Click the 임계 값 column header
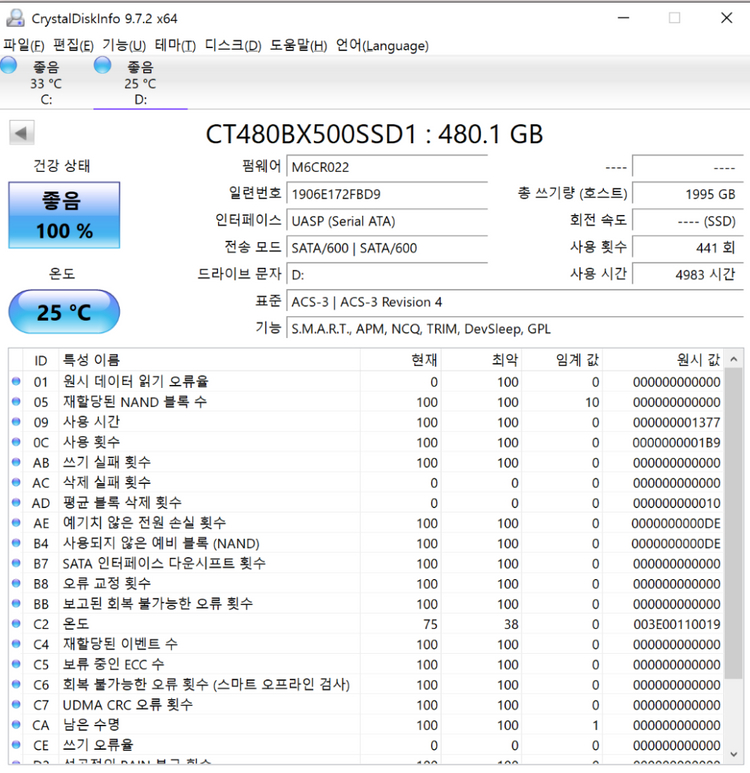 tap(562, 360)
